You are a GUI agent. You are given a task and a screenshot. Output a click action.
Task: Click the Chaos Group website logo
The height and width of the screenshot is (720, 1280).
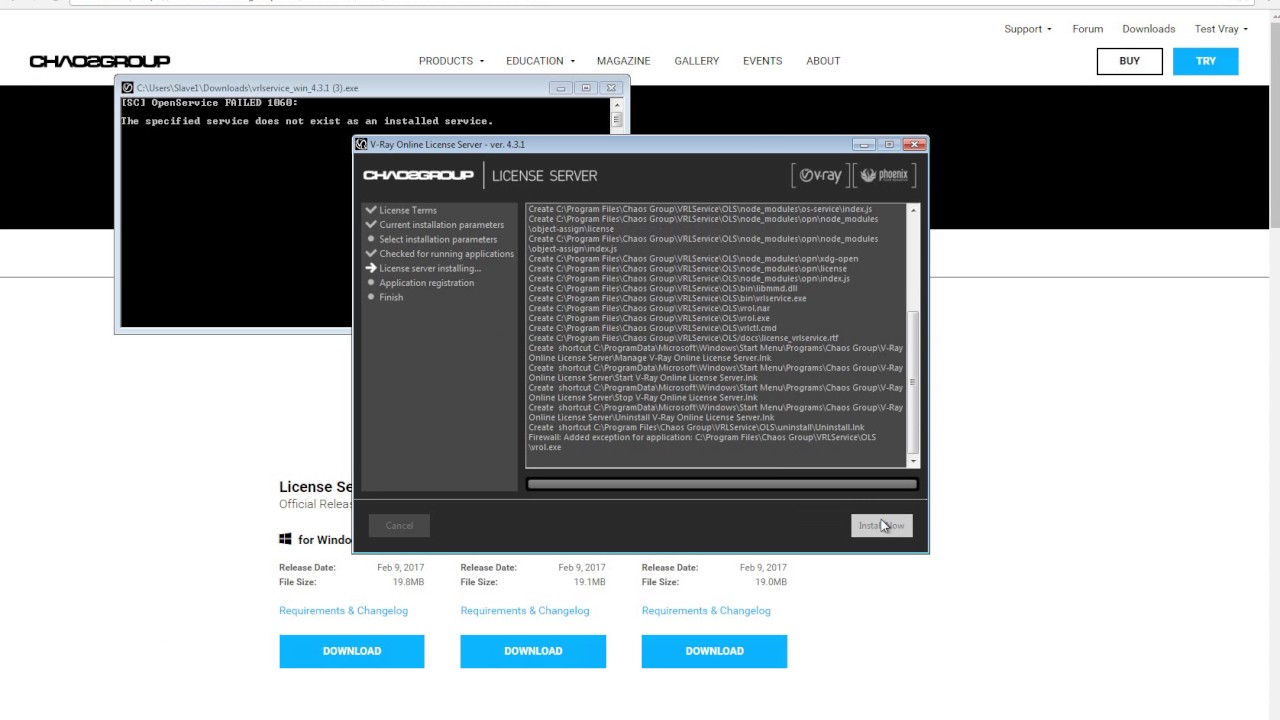100,61
